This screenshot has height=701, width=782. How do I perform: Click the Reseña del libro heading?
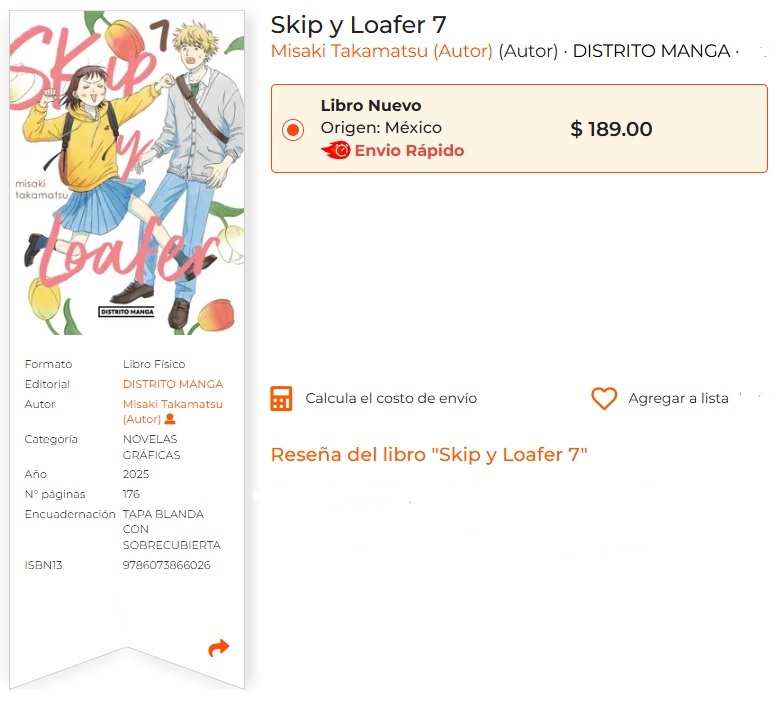pos(429,454)
